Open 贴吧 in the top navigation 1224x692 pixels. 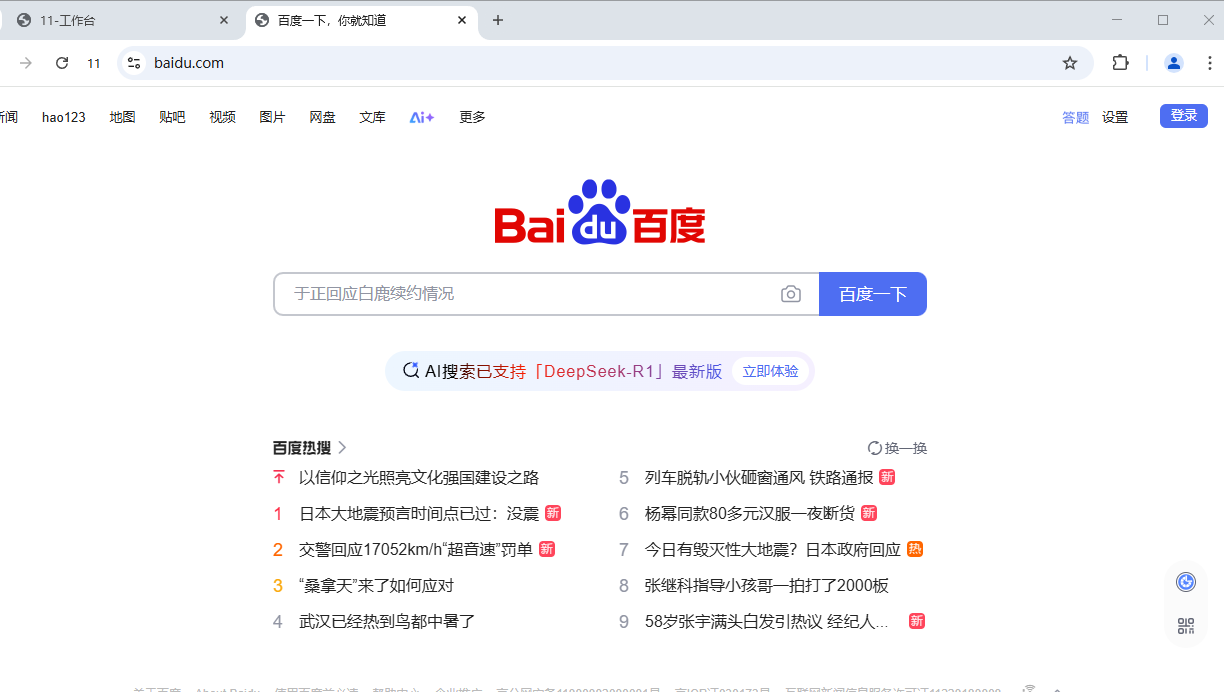tap(172, 117)
